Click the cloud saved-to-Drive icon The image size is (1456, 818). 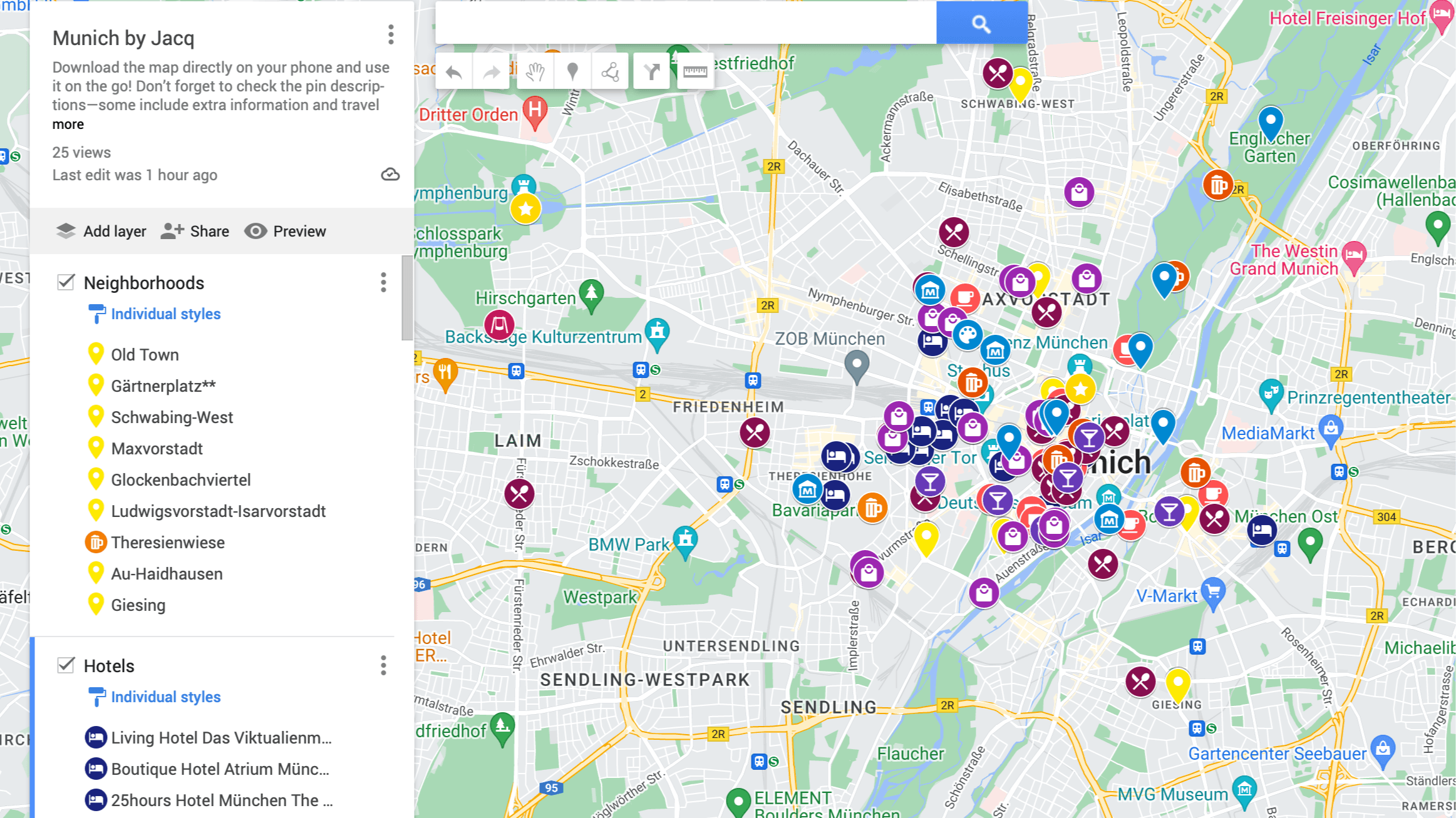tap(390, 175)
